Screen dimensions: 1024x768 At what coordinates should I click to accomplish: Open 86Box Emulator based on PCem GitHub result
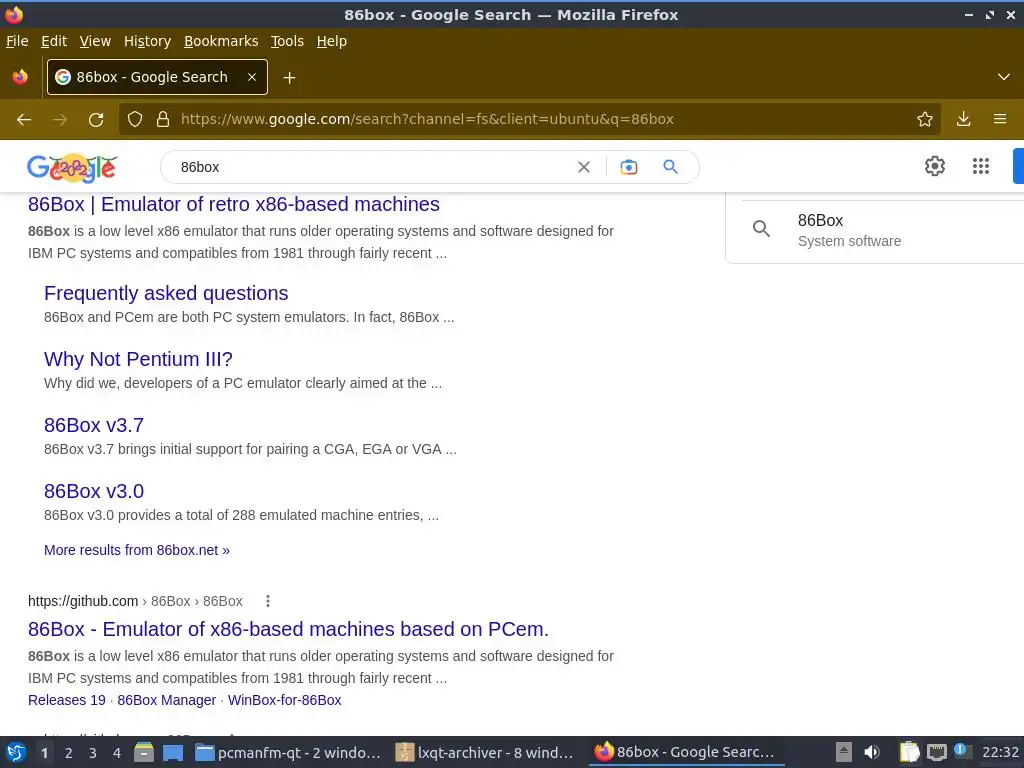[288, 629]
